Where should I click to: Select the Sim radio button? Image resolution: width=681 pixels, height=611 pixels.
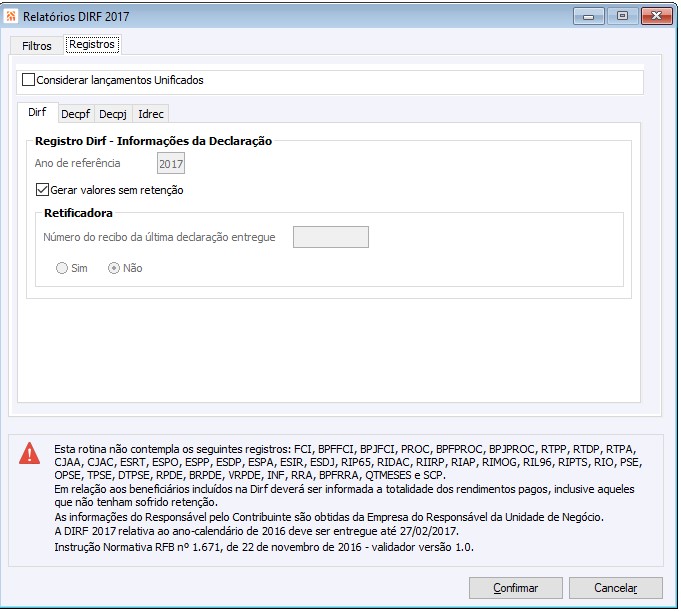[x=62, y=268]
